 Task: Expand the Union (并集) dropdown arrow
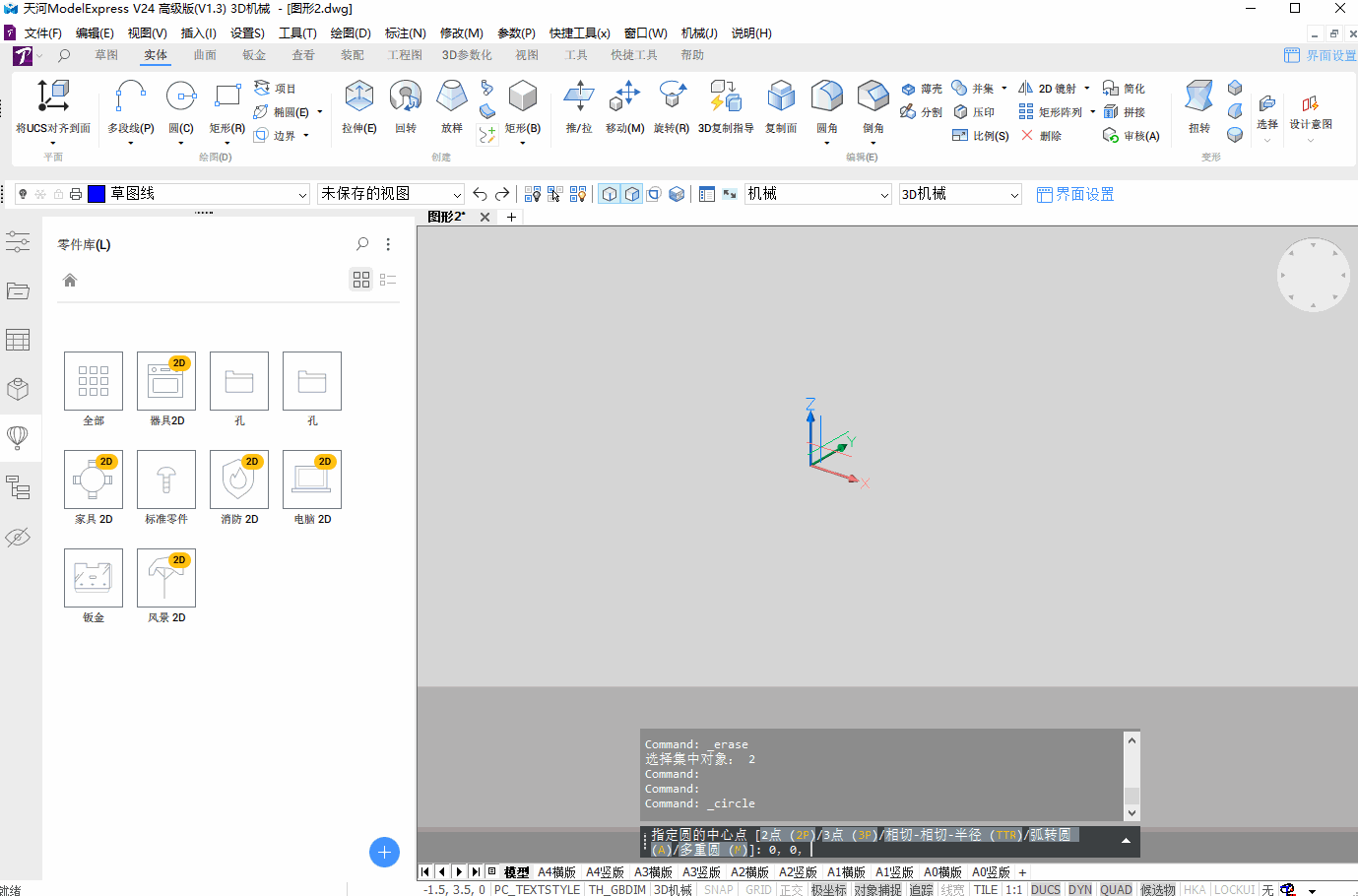point(1004,89)
